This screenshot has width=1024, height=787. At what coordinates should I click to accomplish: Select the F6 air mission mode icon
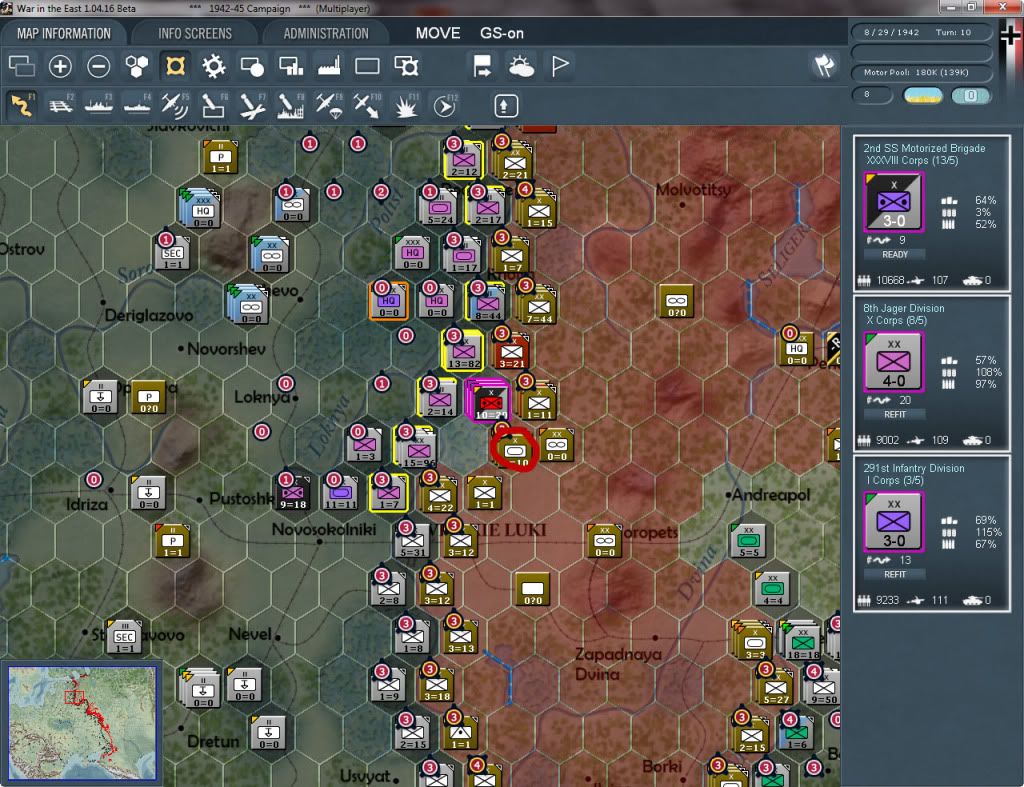(x=214, y=105)
